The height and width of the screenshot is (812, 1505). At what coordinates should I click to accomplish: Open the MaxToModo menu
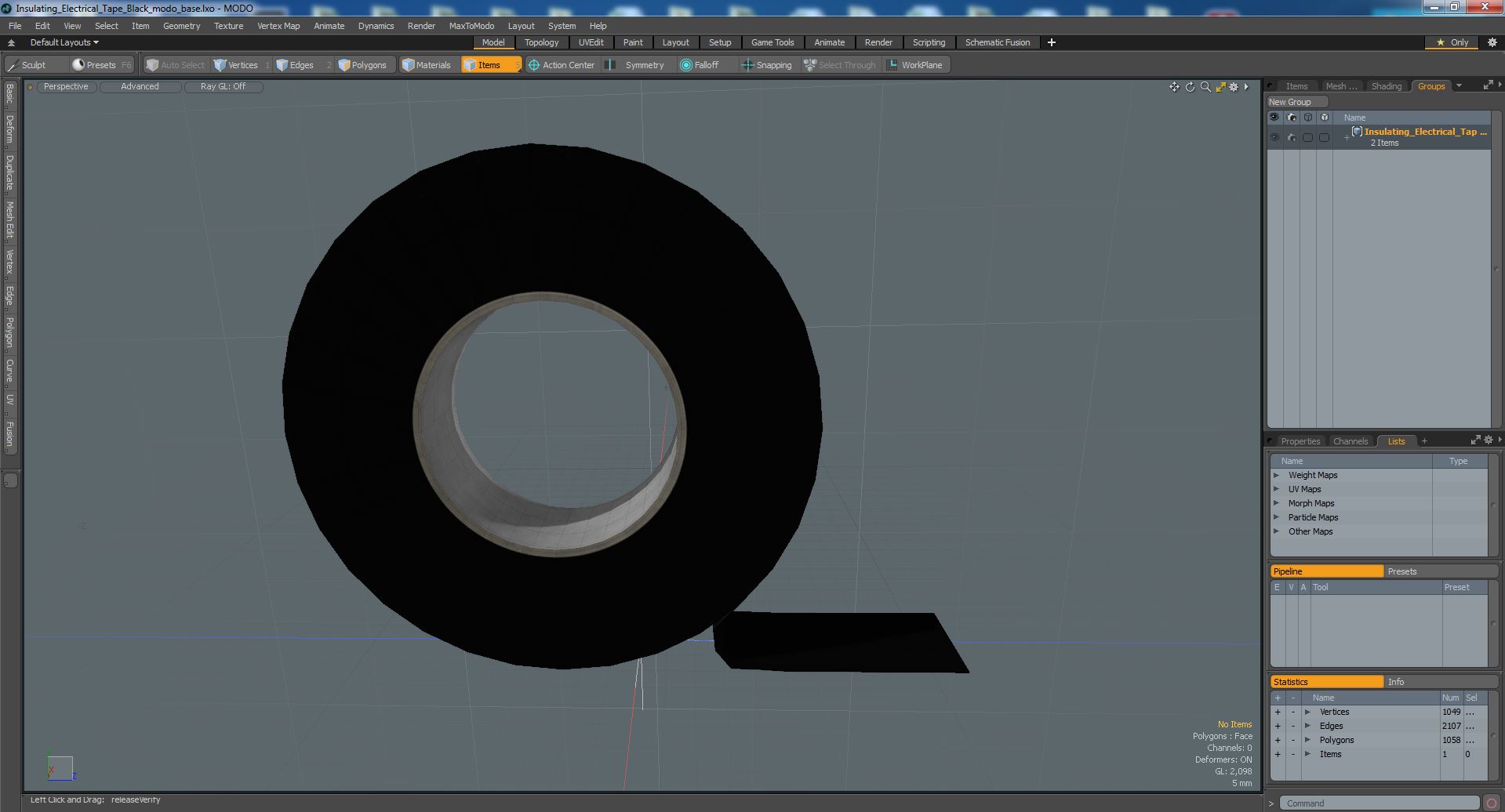[x=471, y=26]
